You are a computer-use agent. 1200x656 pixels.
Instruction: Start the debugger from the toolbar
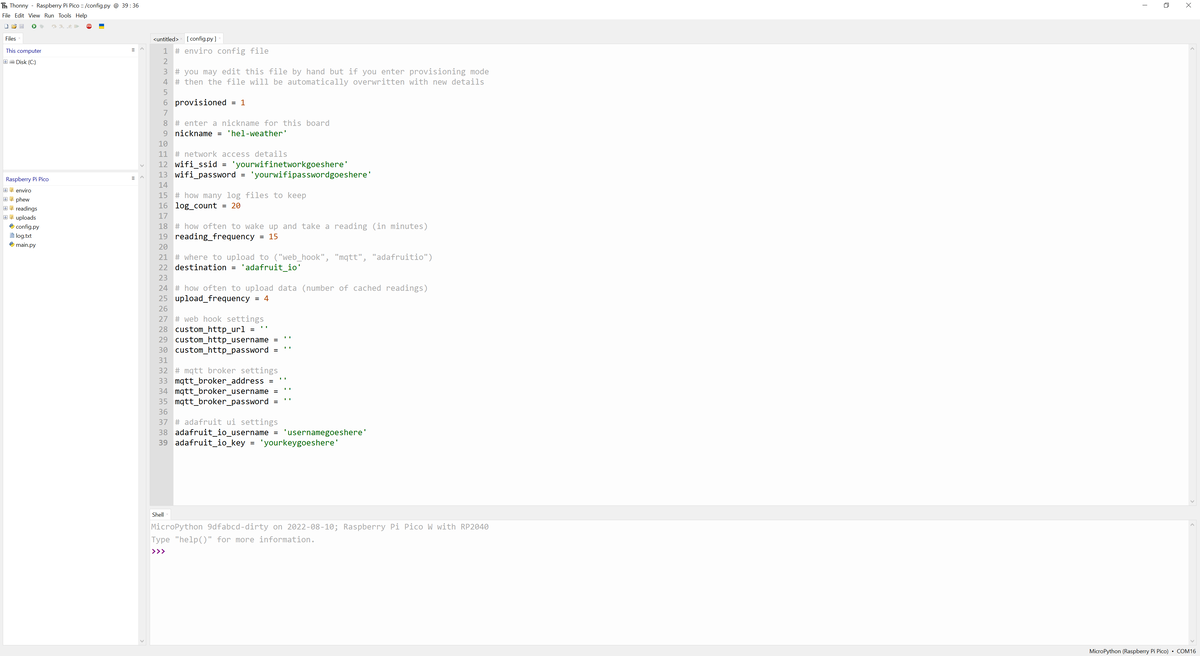(42, 25)
